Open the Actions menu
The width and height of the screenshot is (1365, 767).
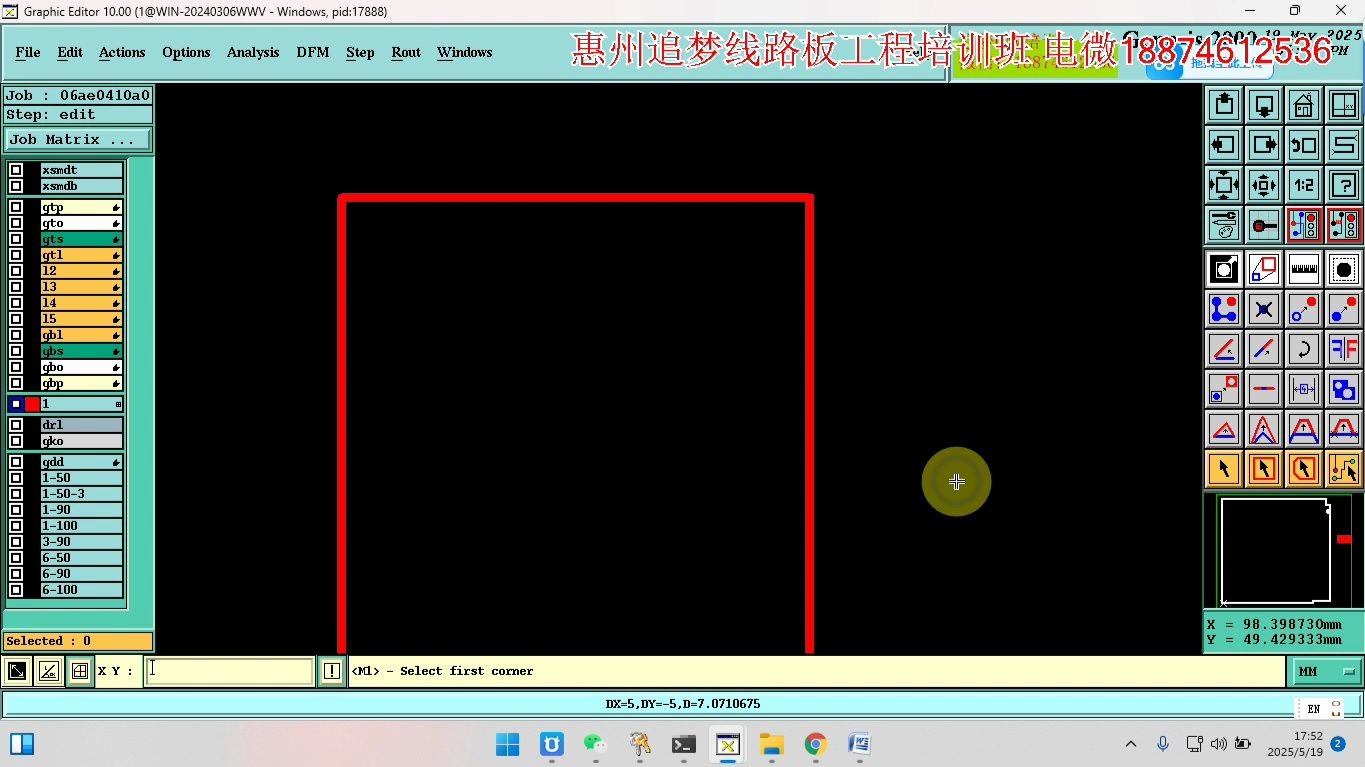[121, 52]
